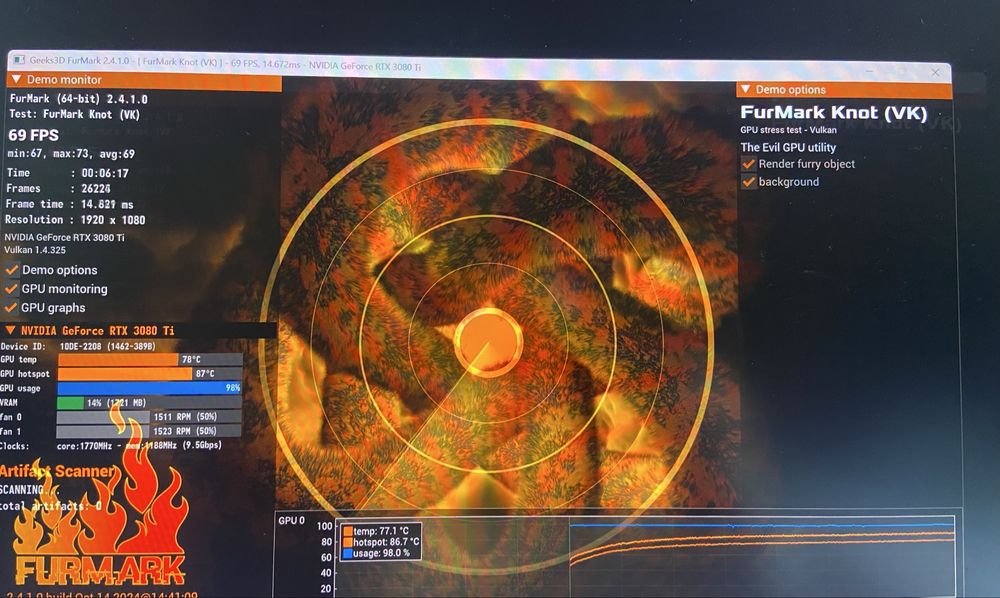
Task: Click the FurMark app icon in title bar
Action: coord(18,60)
